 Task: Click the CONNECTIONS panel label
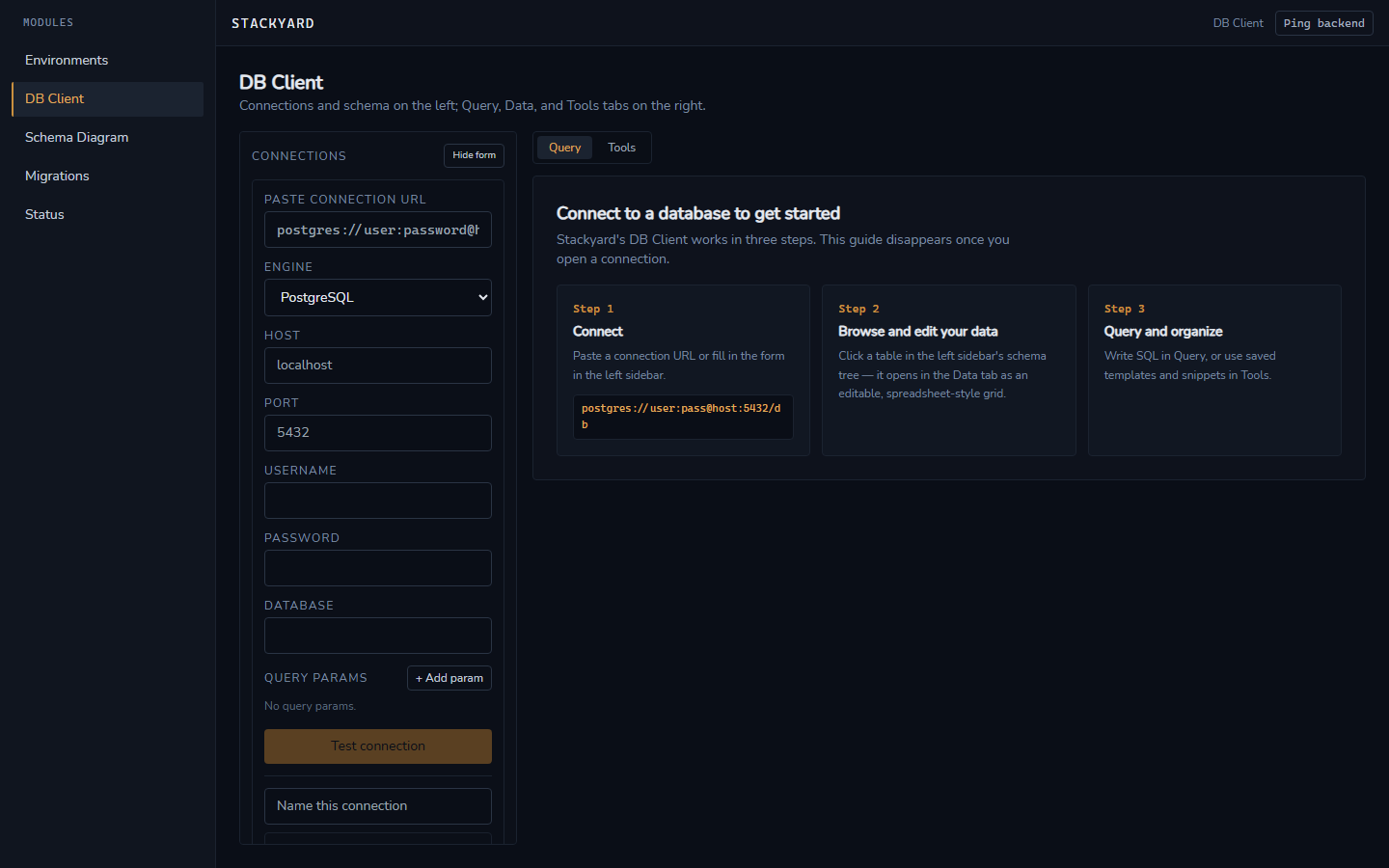click(x=299, y=156)
